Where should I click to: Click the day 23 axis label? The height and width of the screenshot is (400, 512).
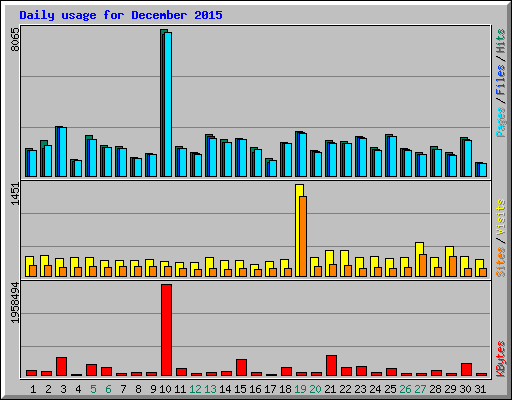[361, 389]
